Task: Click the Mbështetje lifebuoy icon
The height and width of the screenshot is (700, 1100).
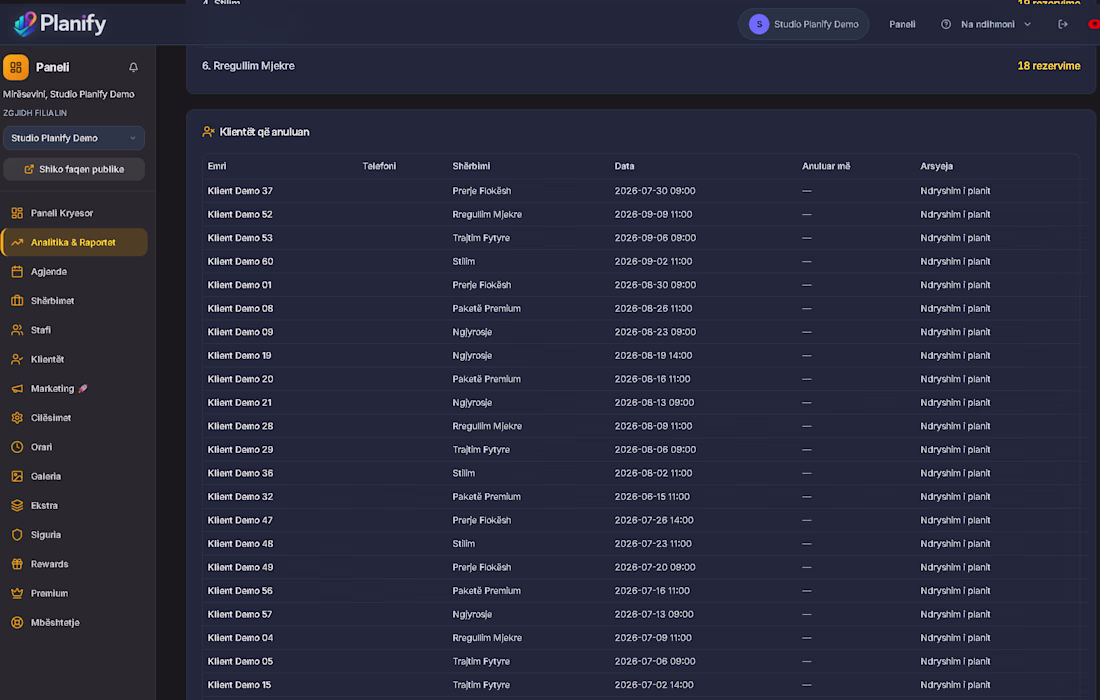Action: pos(18,623)
